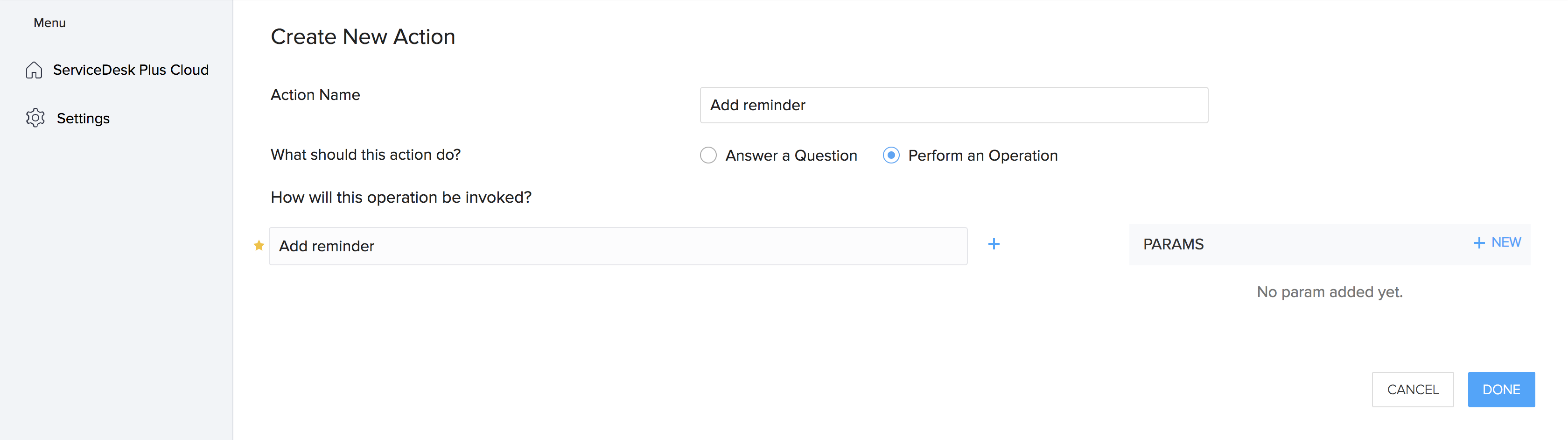
Task: Click the No param added yet message
Action: point(1330,292)
